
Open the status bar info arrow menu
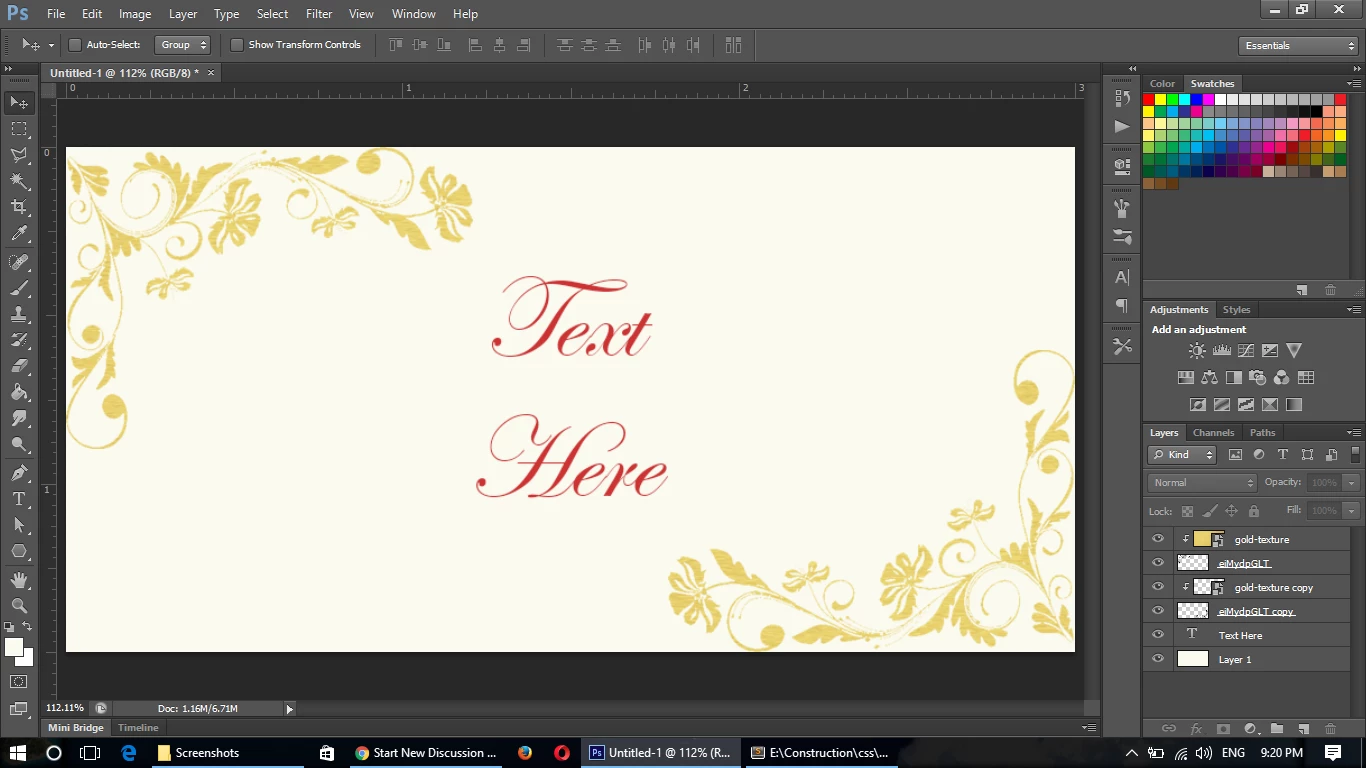tap(290, 709)
